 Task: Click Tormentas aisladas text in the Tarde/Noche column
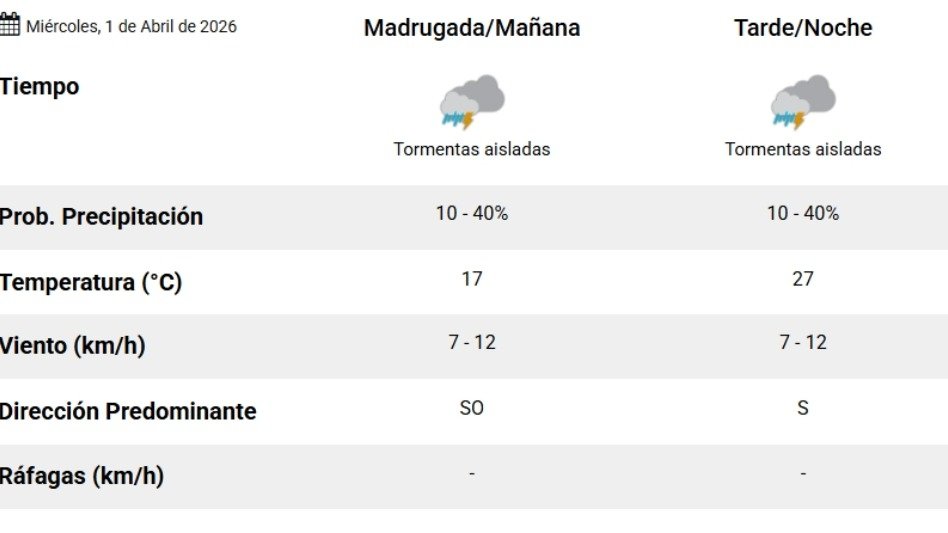coord(803,149)
